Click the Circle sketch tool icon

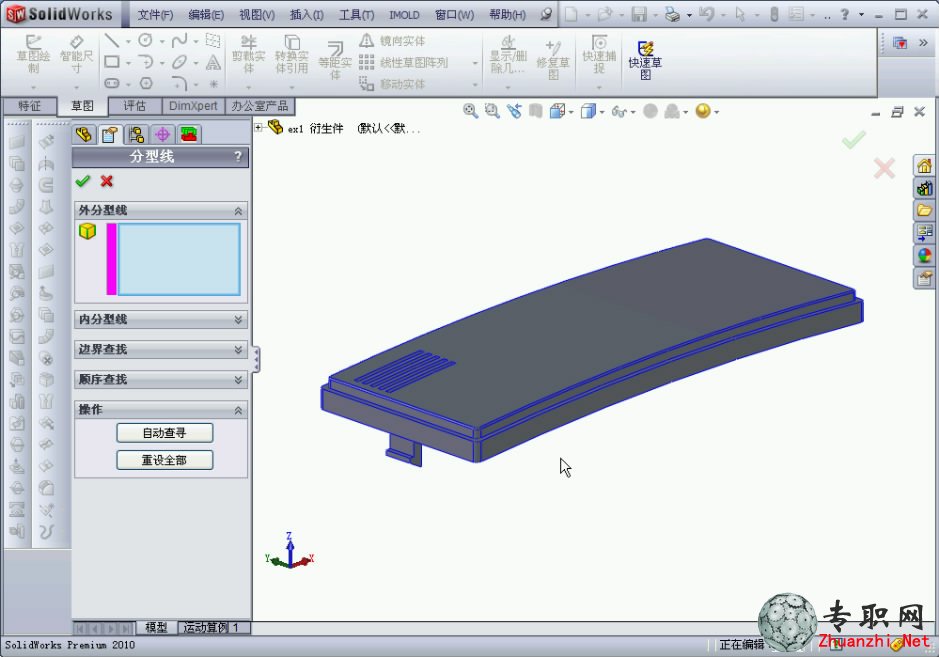145,40
